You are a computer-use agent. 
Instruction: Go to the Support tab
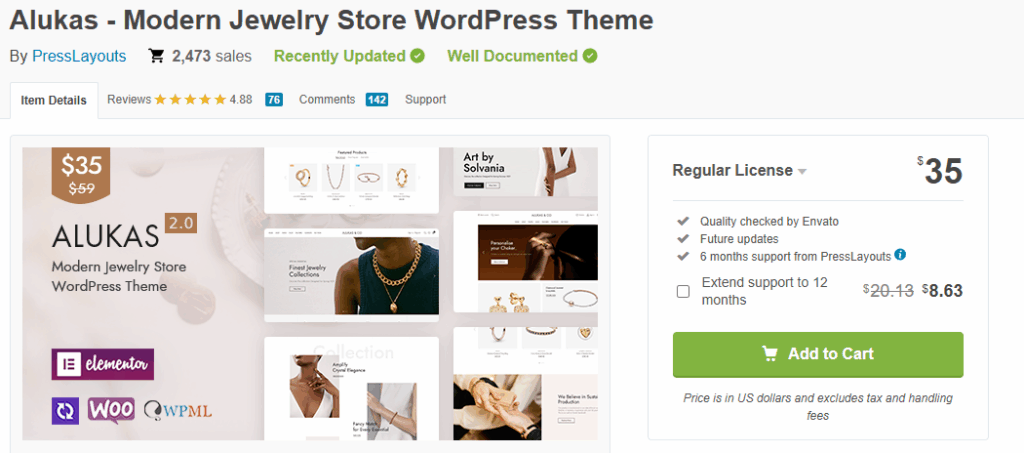[425, 100]
